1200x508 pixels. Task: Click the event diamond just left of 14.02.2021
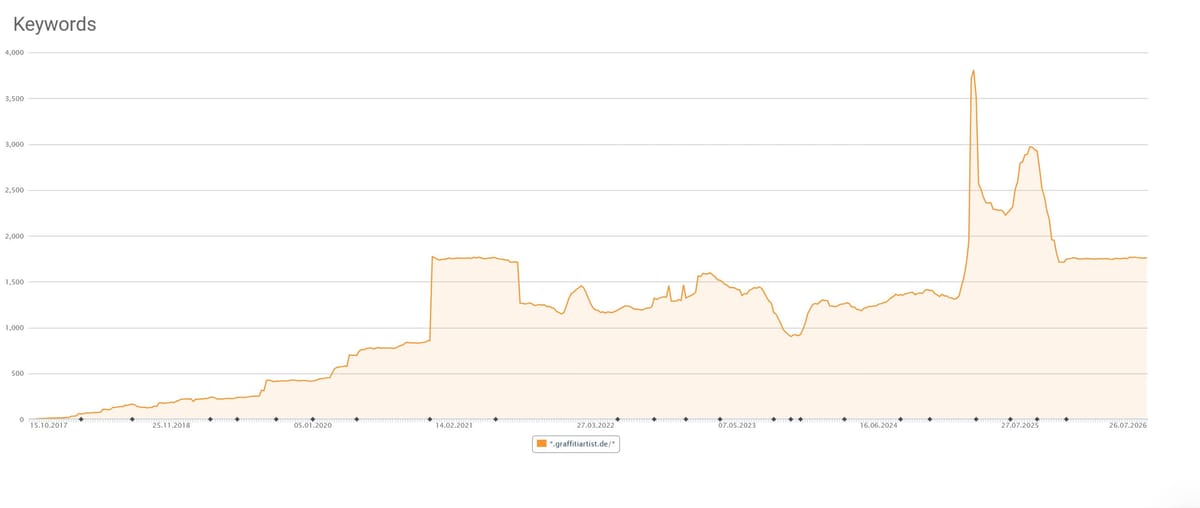point(430,419)
